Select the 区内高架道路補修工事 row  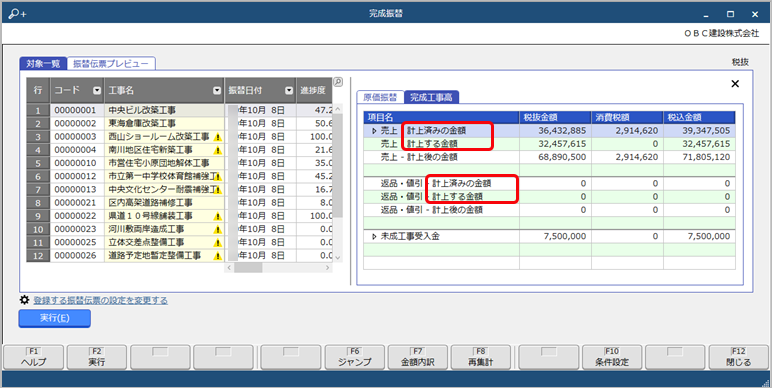click(x=180, y=203)
